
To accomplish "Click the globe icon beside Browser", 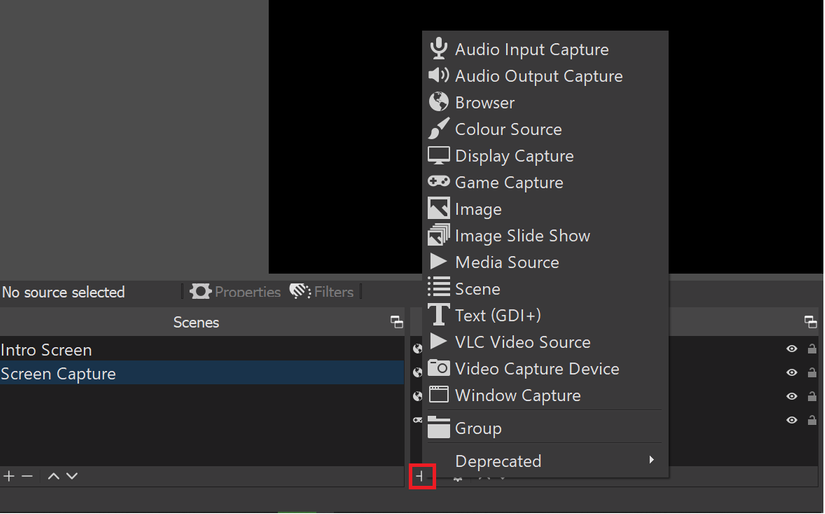I will pyautogui.click(x=438, y=102).
